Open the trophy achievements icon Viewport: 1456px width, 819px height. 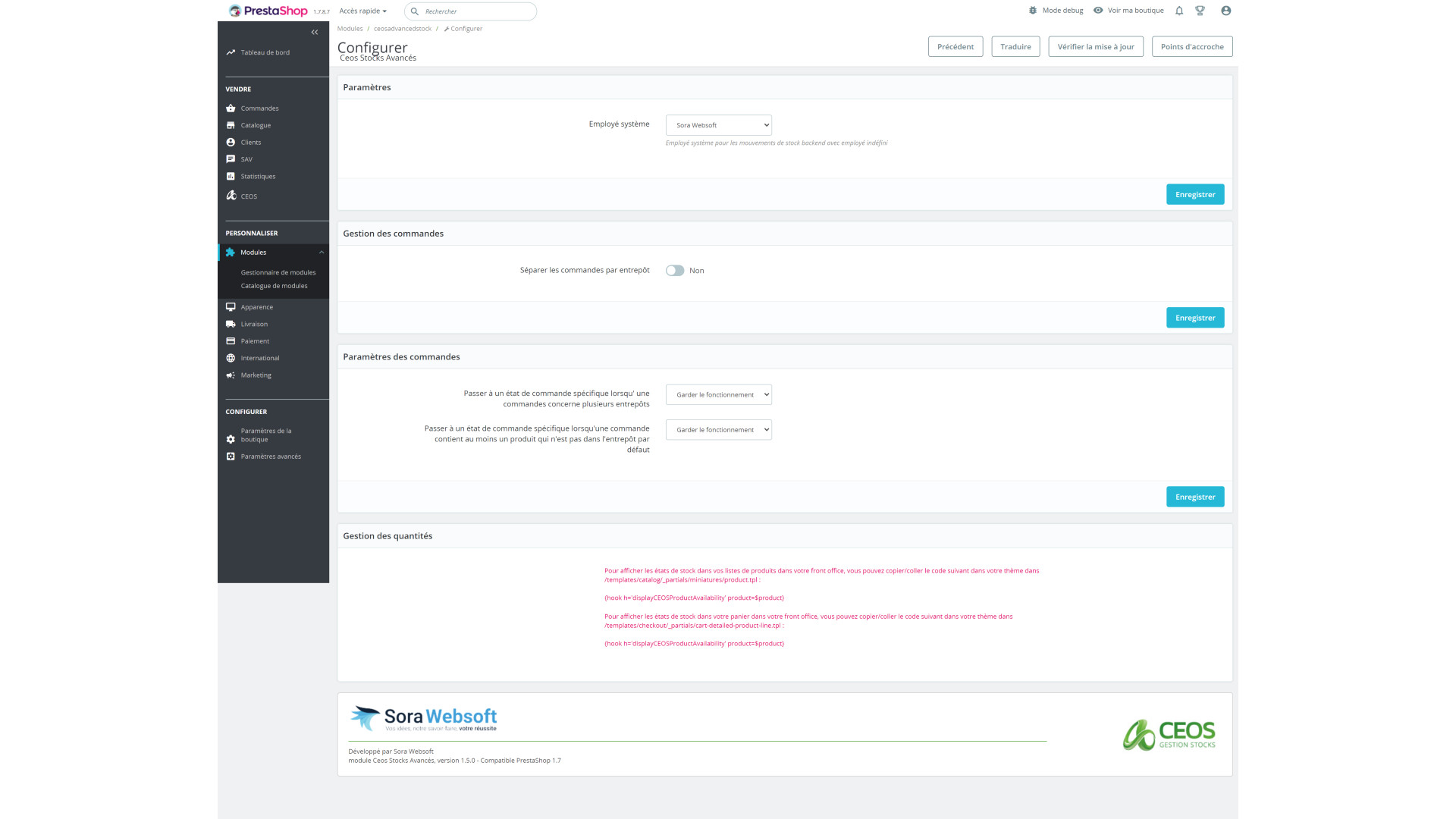click(1200, 11)
